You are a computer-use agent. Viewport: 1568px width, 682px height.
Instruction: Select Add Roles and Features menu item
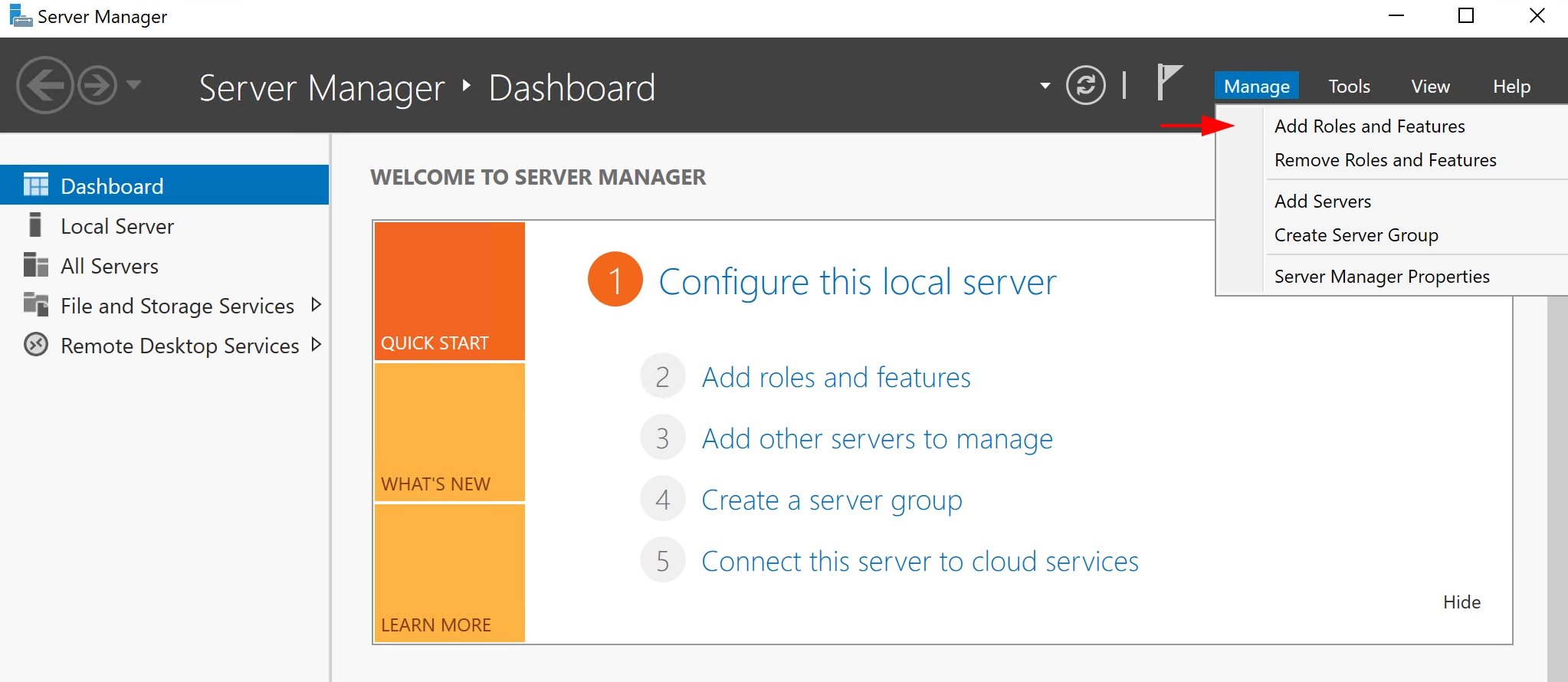click(x=1369, y=126)
